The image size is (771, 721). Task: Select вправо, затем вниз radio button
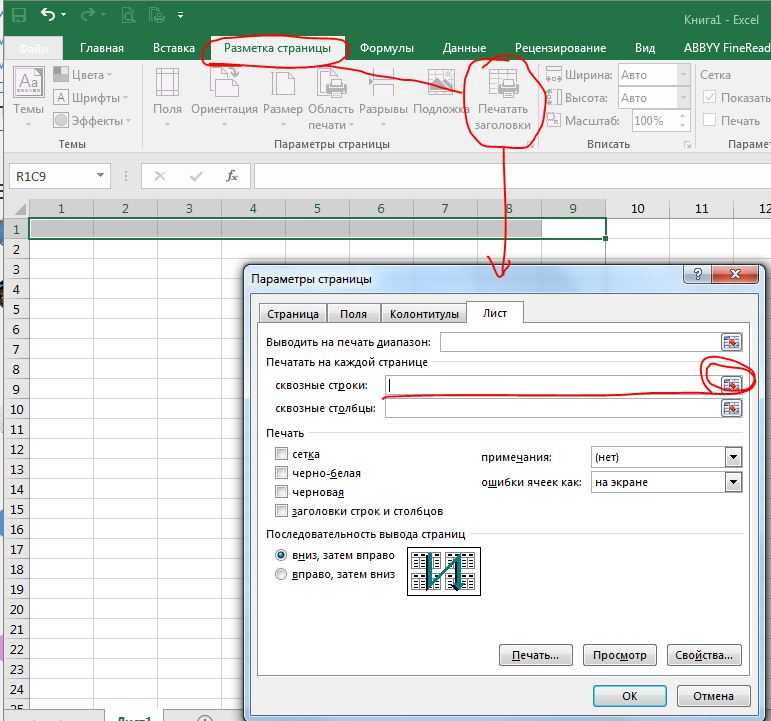click(x=280, y=574)
